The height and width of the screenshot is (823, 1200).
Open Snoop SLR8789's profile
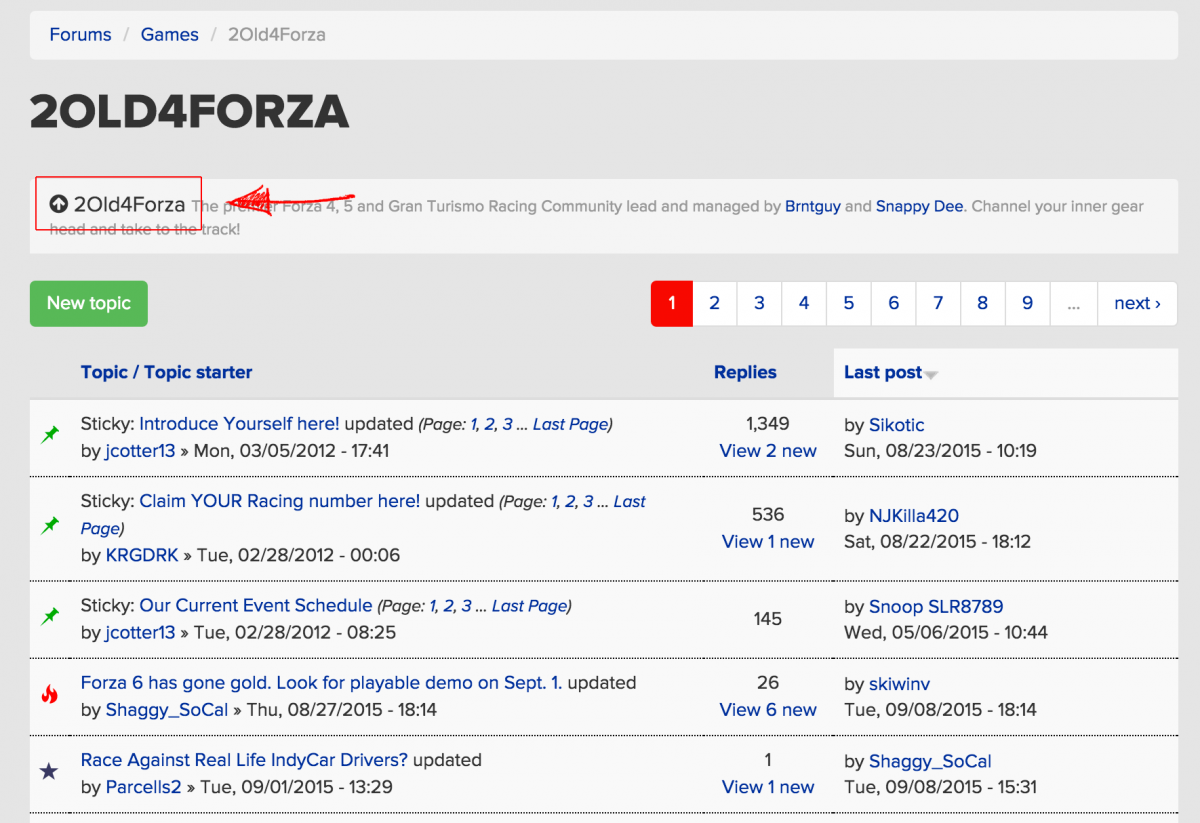tap(936, 607)
